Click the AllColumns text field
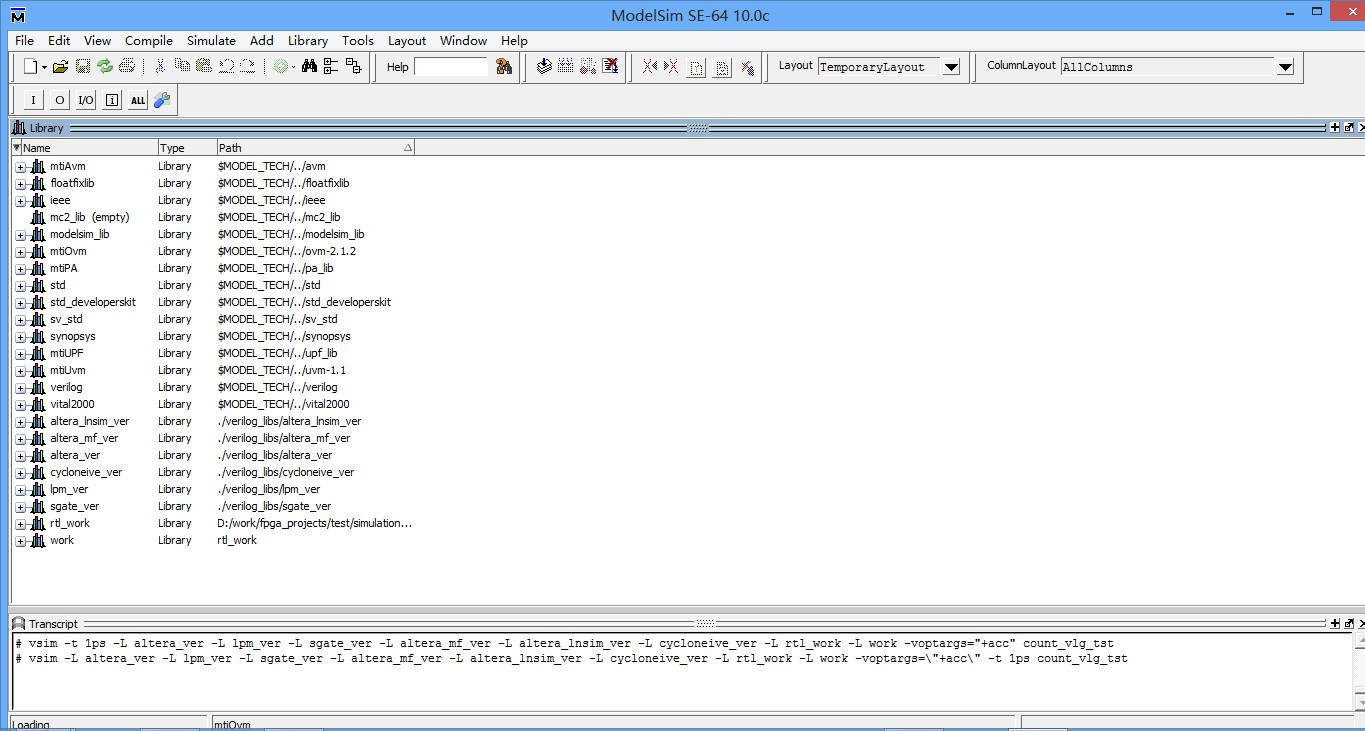 [x=1168, y=67]
